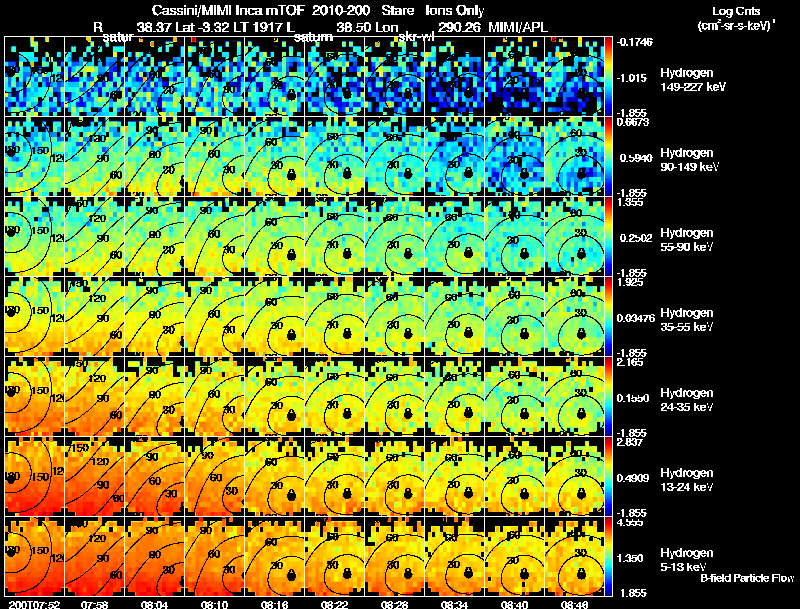Screen dimensions: 800x609
Task: Click the '08:16' time label
Action: tap(274, 604)
